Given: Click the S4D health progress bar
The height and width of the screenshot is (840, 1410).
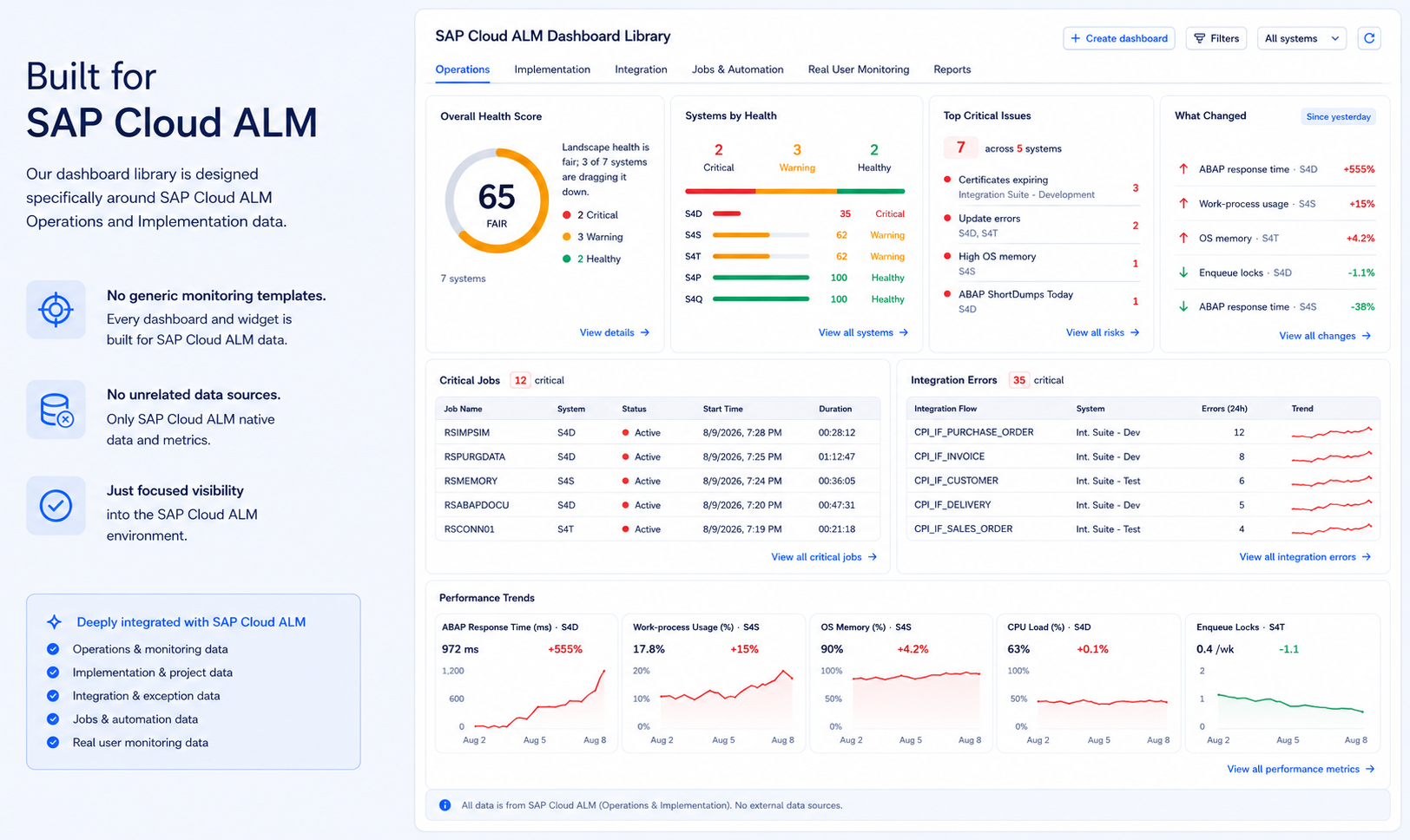Looking at the screenshot, I should tap(761, 213).
